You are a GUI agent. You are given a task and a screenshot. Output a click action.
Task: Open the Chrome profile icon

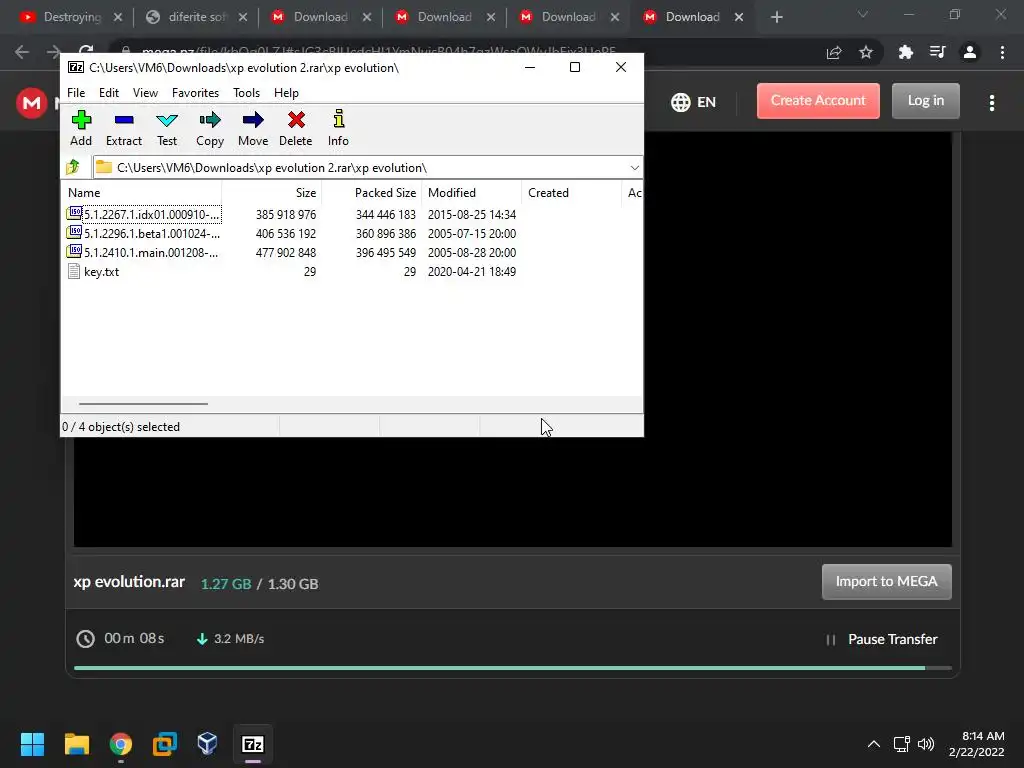point(970,52)
